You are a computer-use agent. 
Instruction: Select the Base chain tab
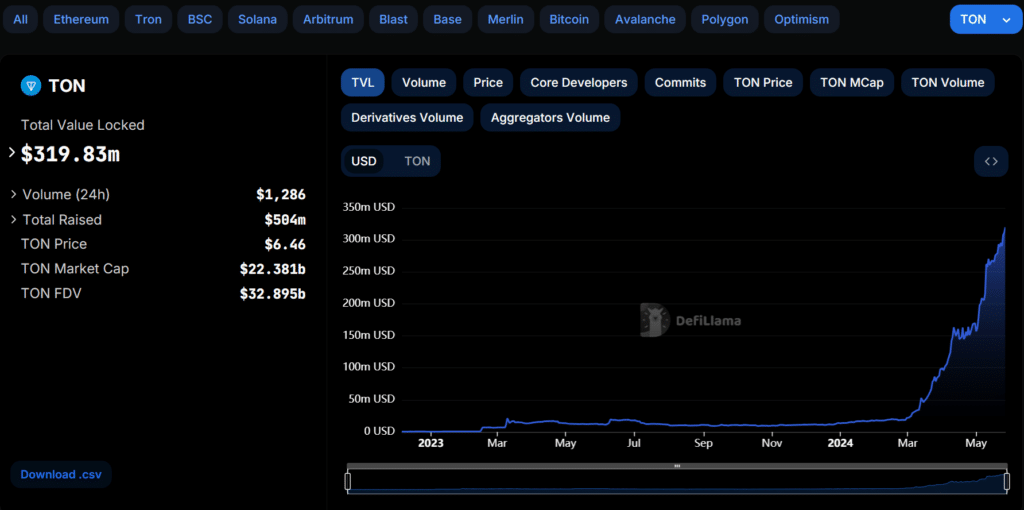click(x=447, y=20)
